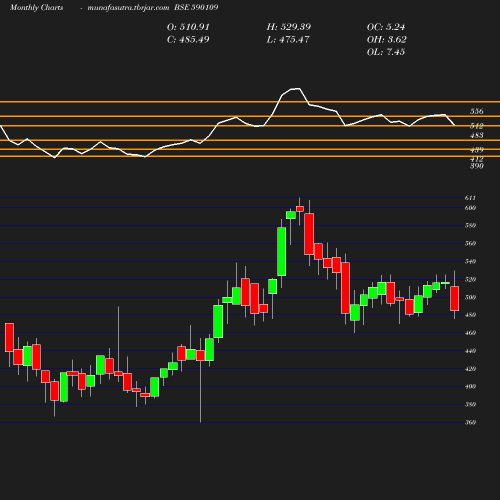Click the 560 price axis label
Screen dimensions: 500x500
[x=470, y=243]
